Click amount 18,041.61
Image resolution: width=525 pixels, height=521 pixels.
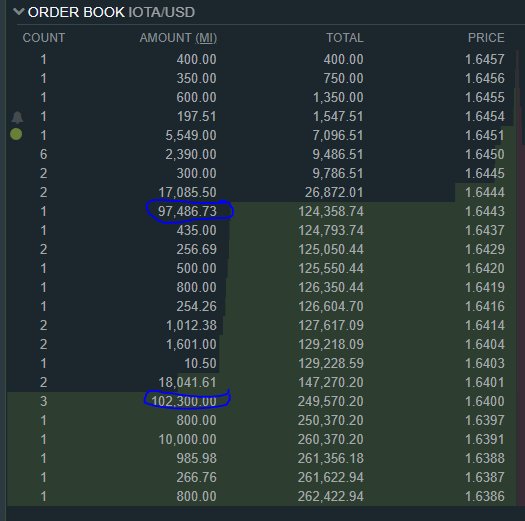[187, 382]
